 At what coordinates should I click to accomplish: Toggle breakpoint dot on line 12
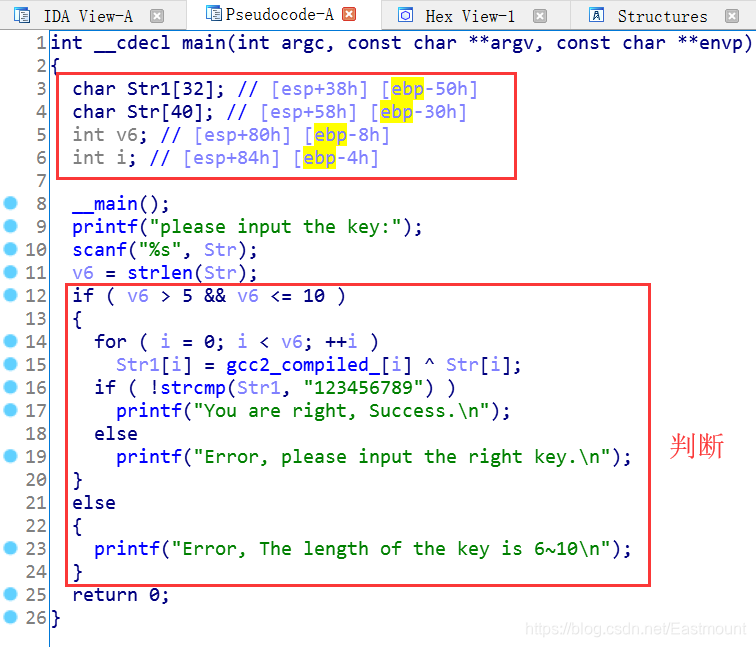click(11, 295)
